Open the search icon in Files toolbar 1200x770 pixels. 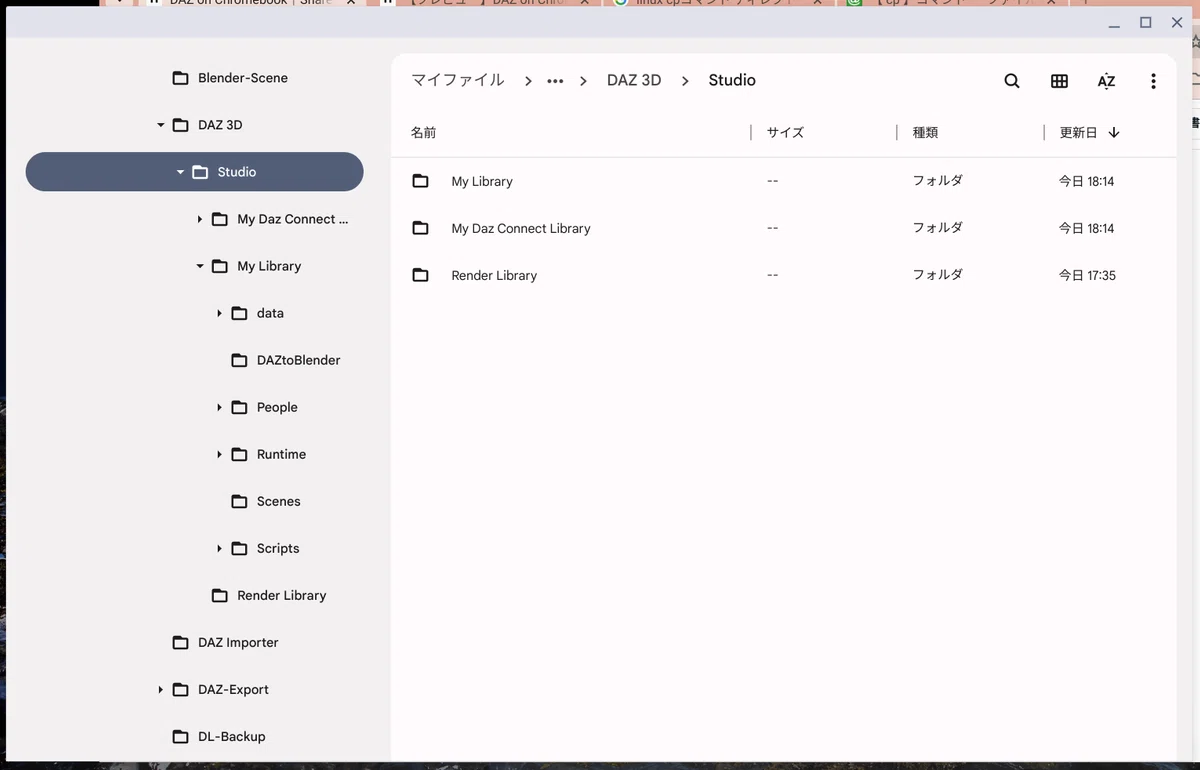(x=1012, y=81)
